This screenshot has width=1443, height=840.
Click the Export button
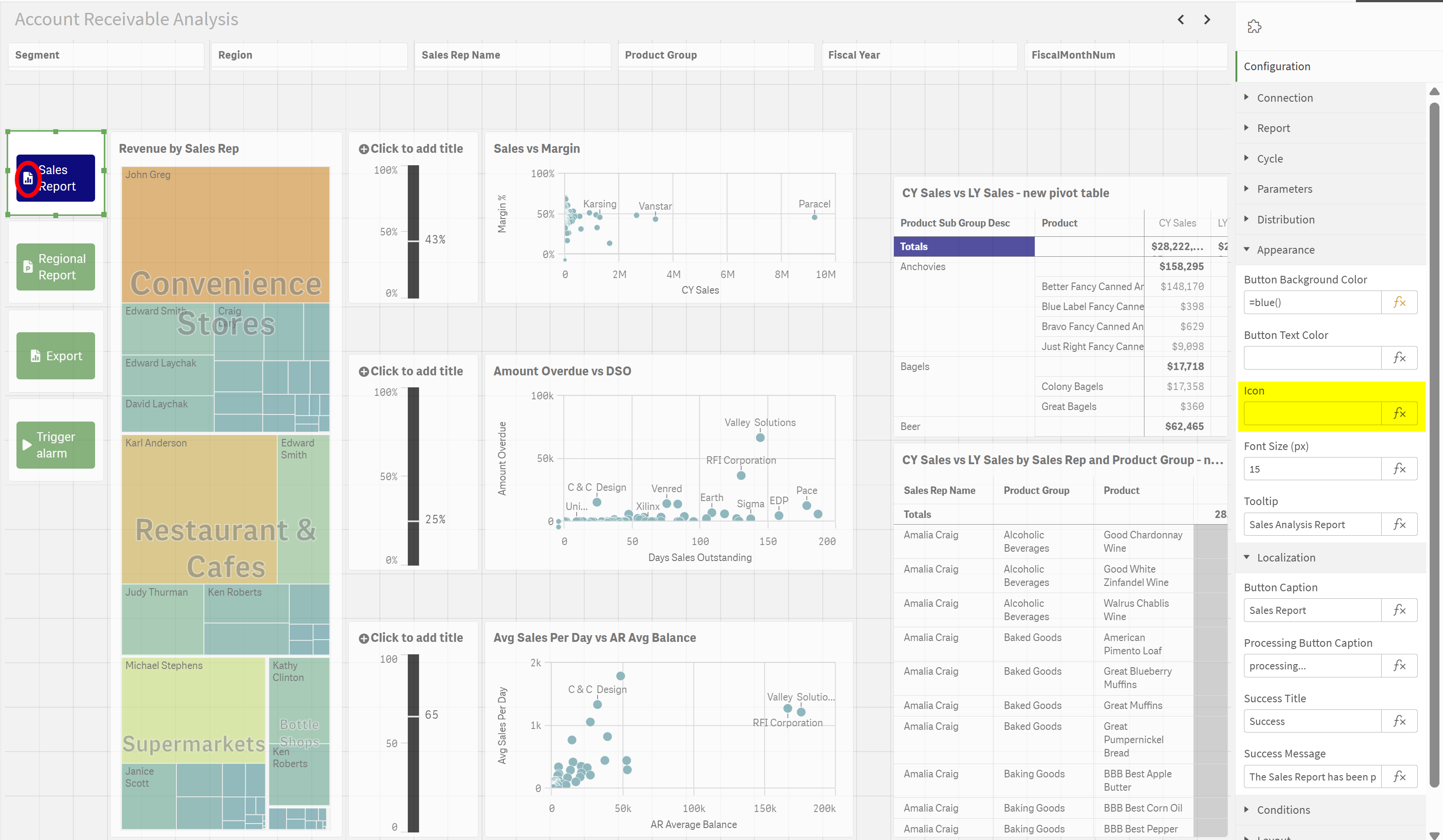(56, 356)
